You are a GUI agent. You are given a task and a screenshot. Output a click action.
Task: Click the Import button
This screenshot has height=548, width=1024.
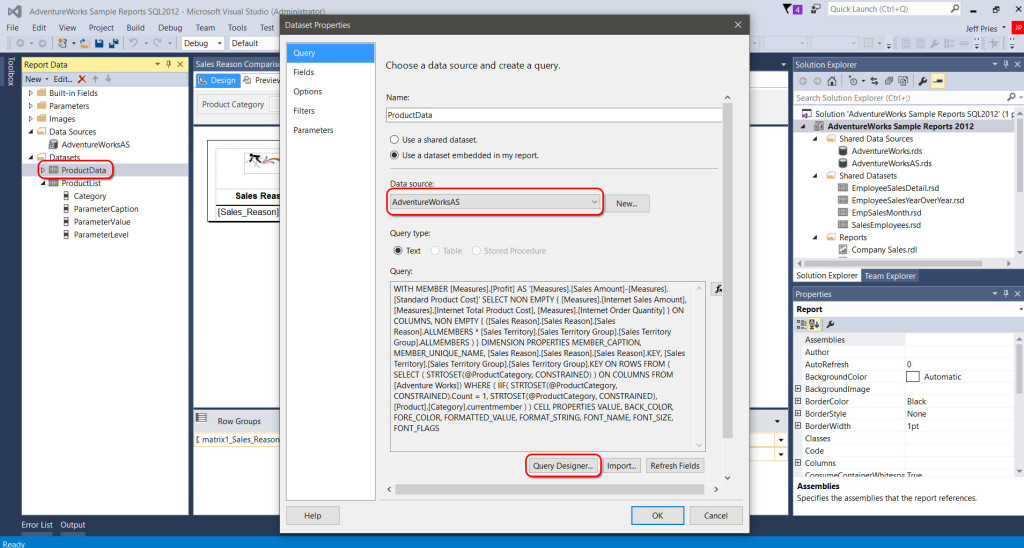click(x=621, y=466)
